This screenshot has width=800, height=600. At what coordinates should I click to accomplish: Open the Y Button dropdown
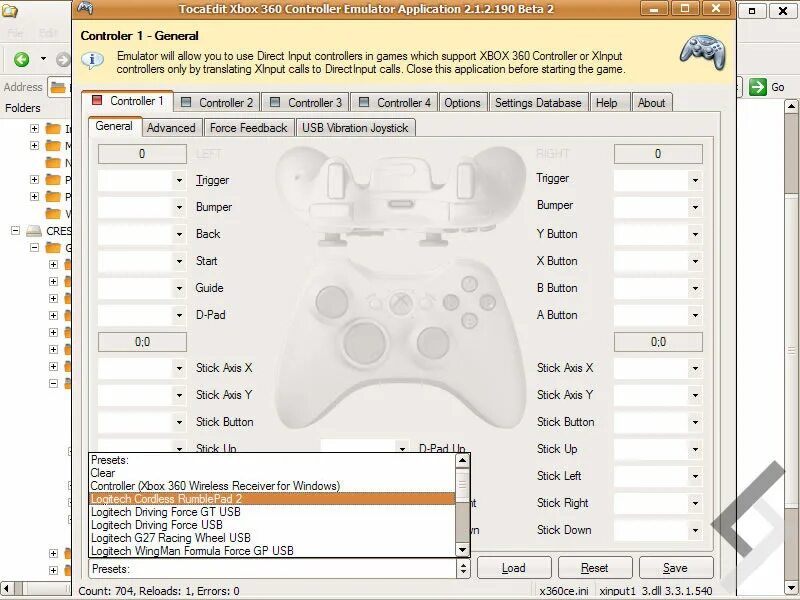[695, 234]
